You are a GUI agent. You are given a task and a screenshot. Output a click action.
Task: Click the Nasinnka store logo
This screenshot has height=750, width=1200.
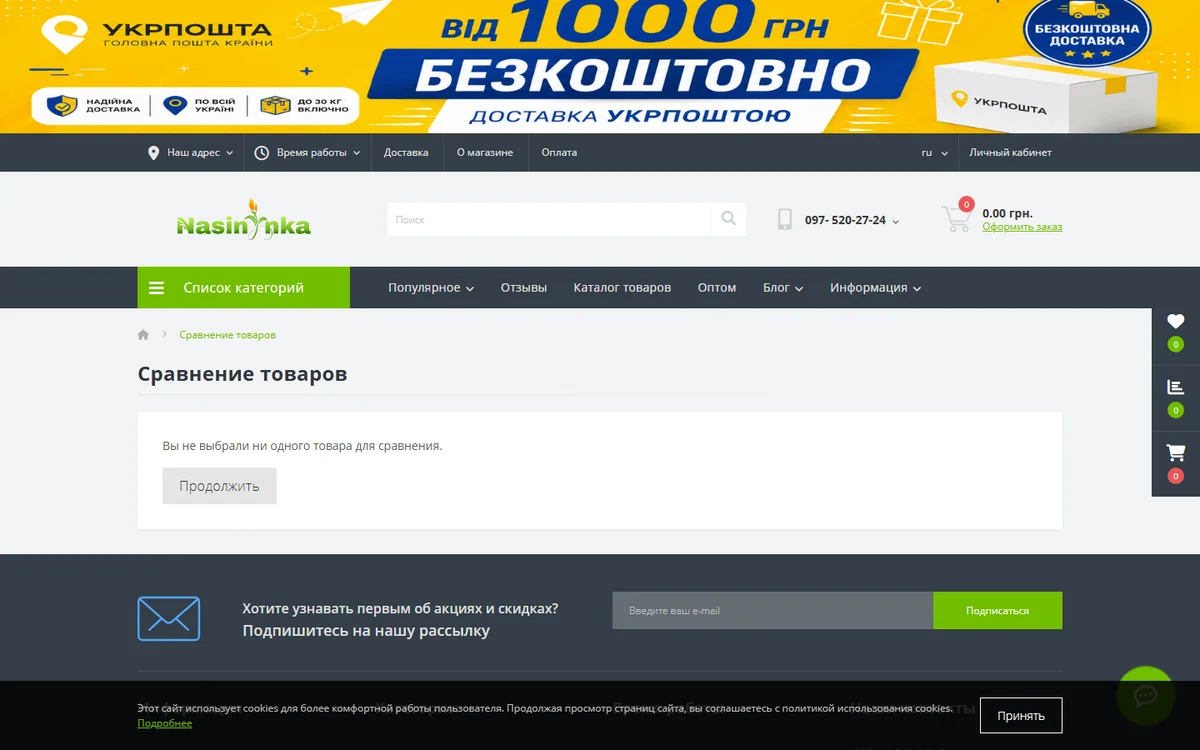(244, 219)
